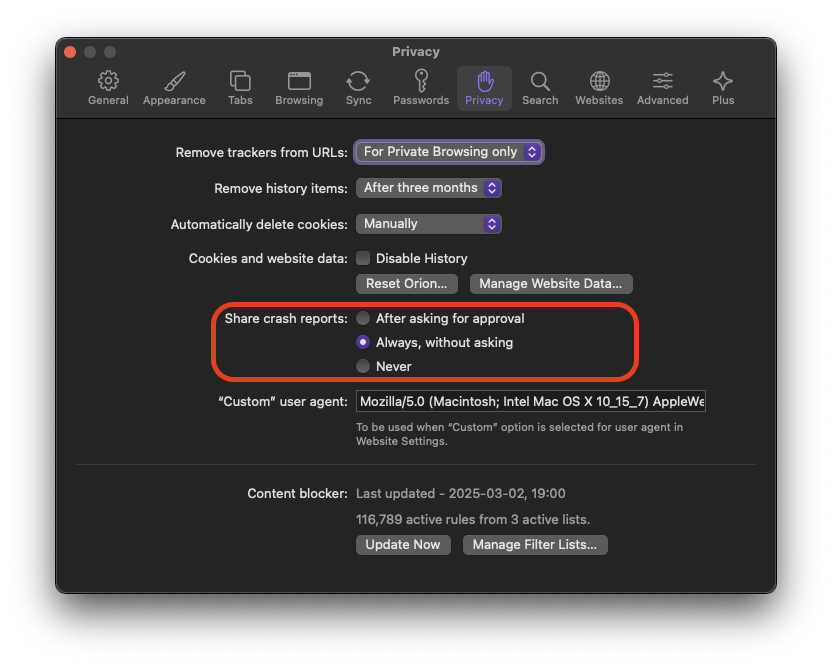
Task: Open the Websites globe icon
Action: point(599,82)
